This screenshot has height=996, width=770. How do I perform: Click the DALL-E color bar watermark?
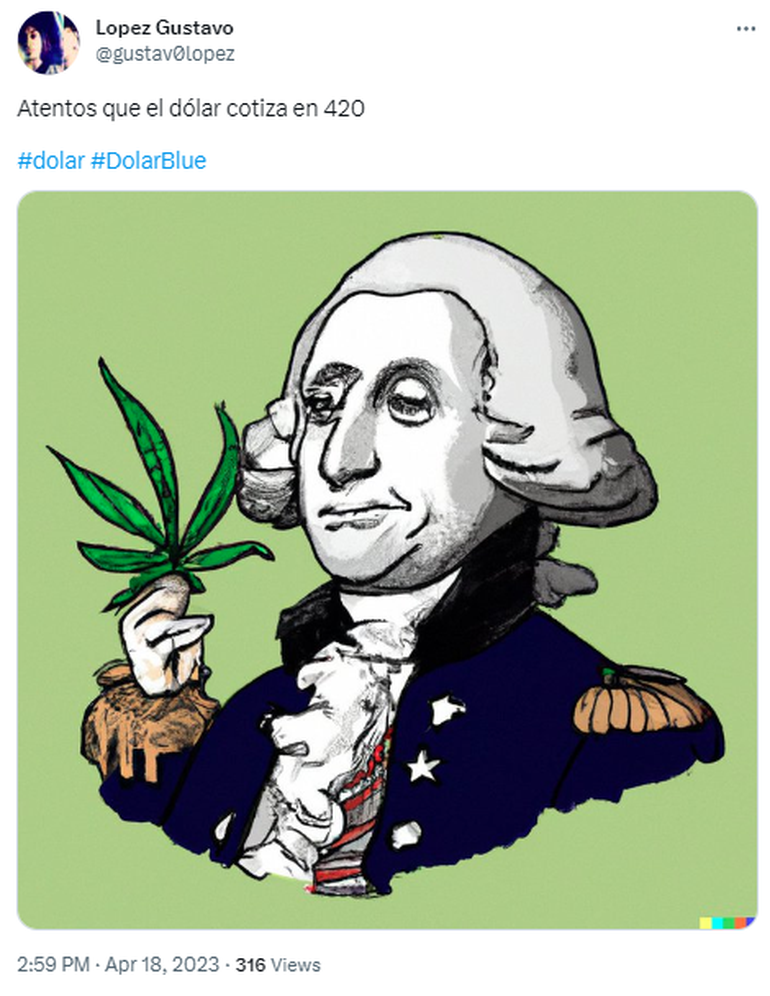[727, 922]
